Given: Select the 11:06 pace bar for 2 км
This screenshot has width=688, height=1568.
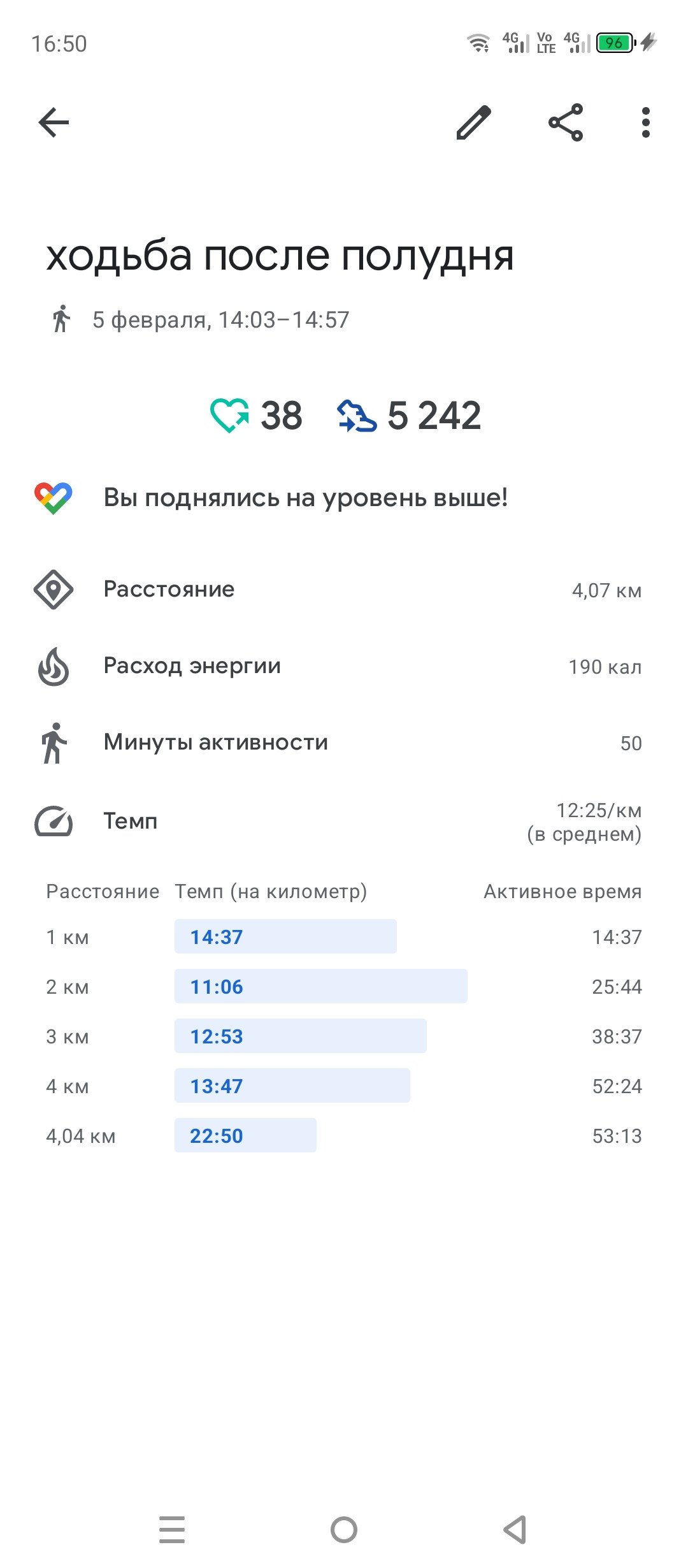Looking at the screenshot, I should point(321,986).
